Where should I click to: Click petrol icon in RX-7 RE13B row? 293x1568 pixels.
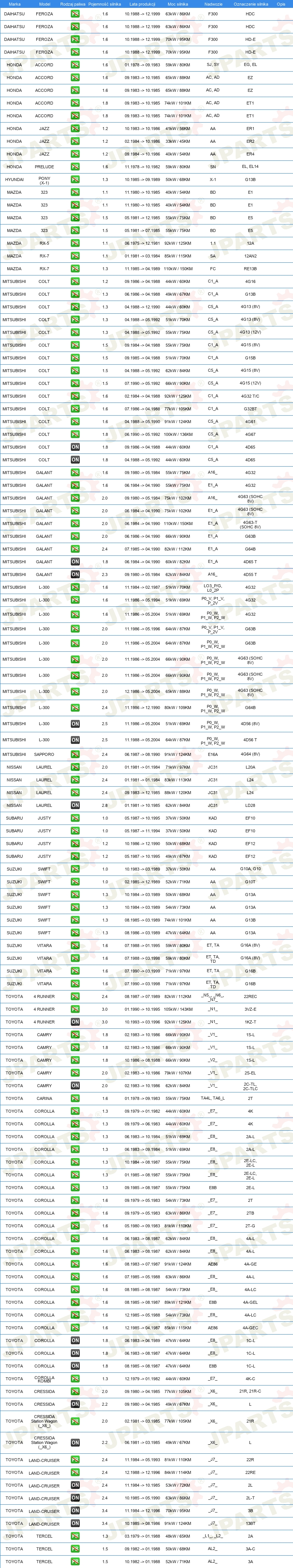coord(75,268)
